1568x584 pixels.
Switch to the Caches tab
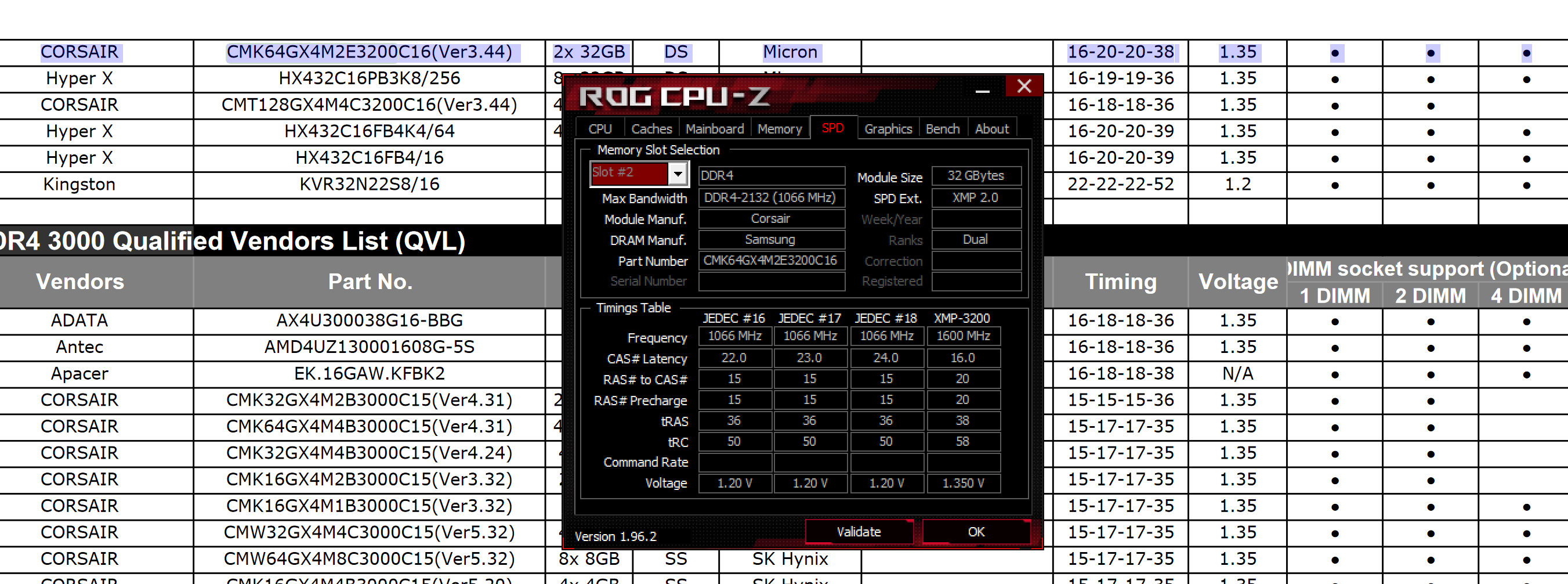651,128
